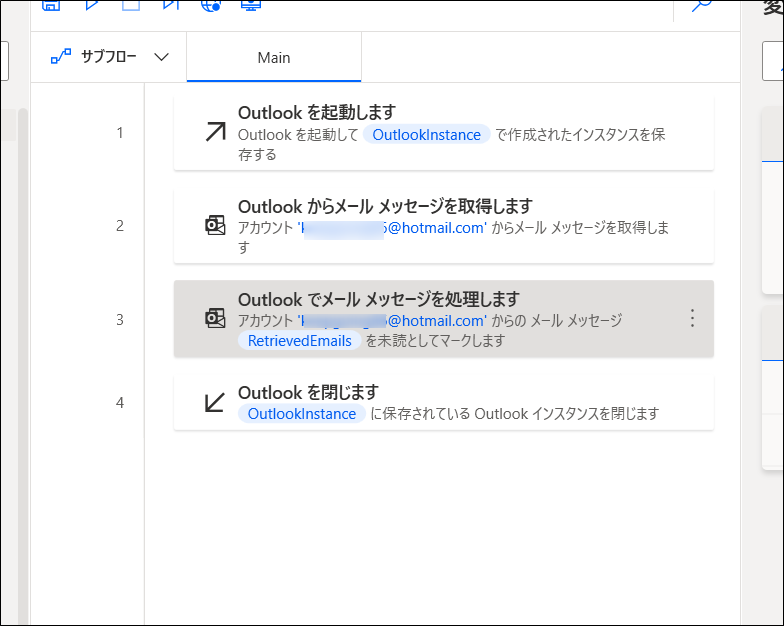This screenshot has width=784, height=626.
Task: Click the hotmail.com account in action 3
Action: (392, 321)
